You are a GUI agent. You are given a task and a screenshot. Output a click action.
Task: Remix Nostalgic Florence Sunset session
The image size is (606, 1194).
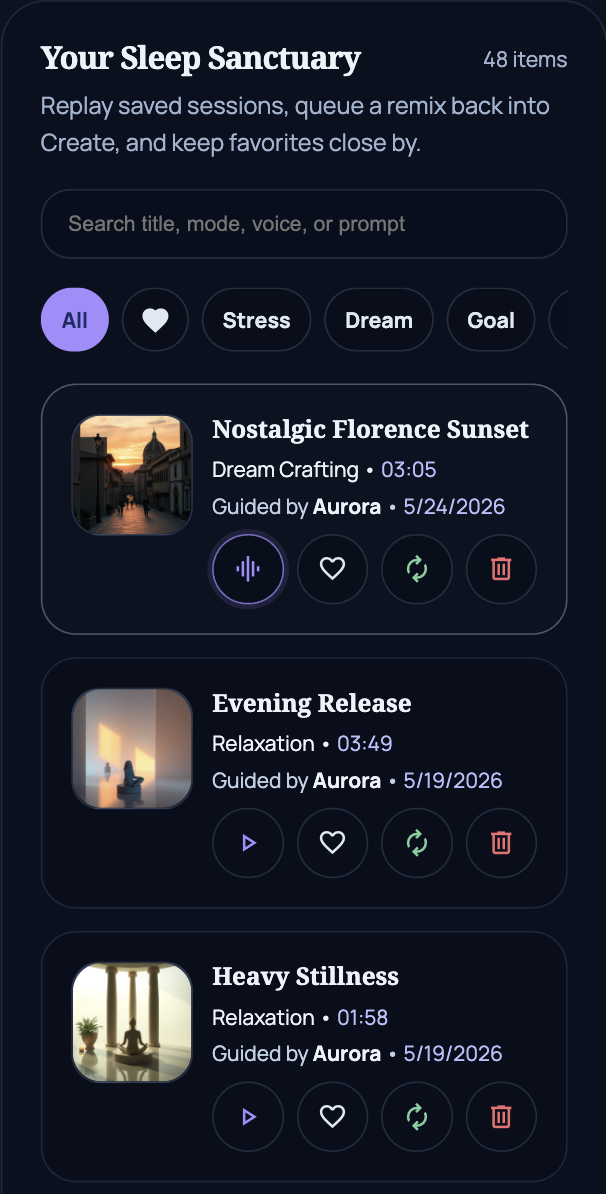pyautogui.click(x=416, y=569)
